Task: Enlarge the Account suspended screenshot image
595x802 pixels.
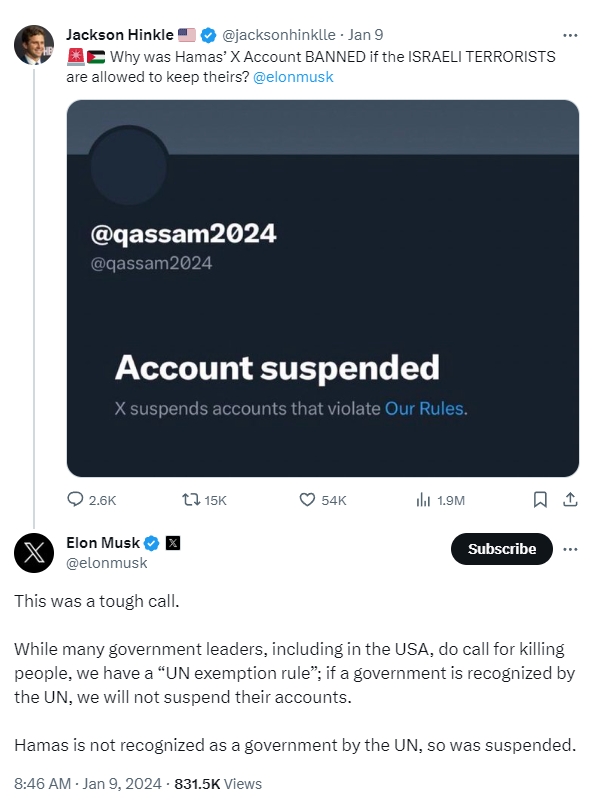Action: pos(323,288)
